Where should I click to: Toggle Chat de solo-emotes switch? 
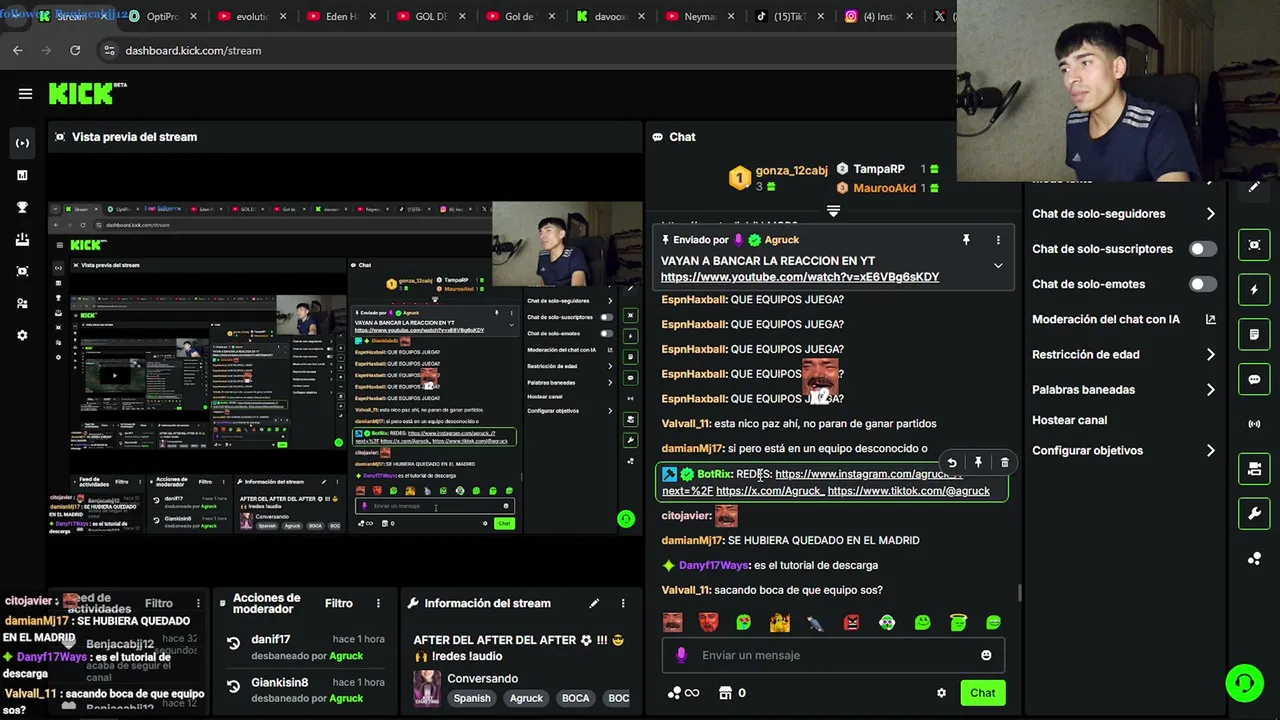[1203, 284]
